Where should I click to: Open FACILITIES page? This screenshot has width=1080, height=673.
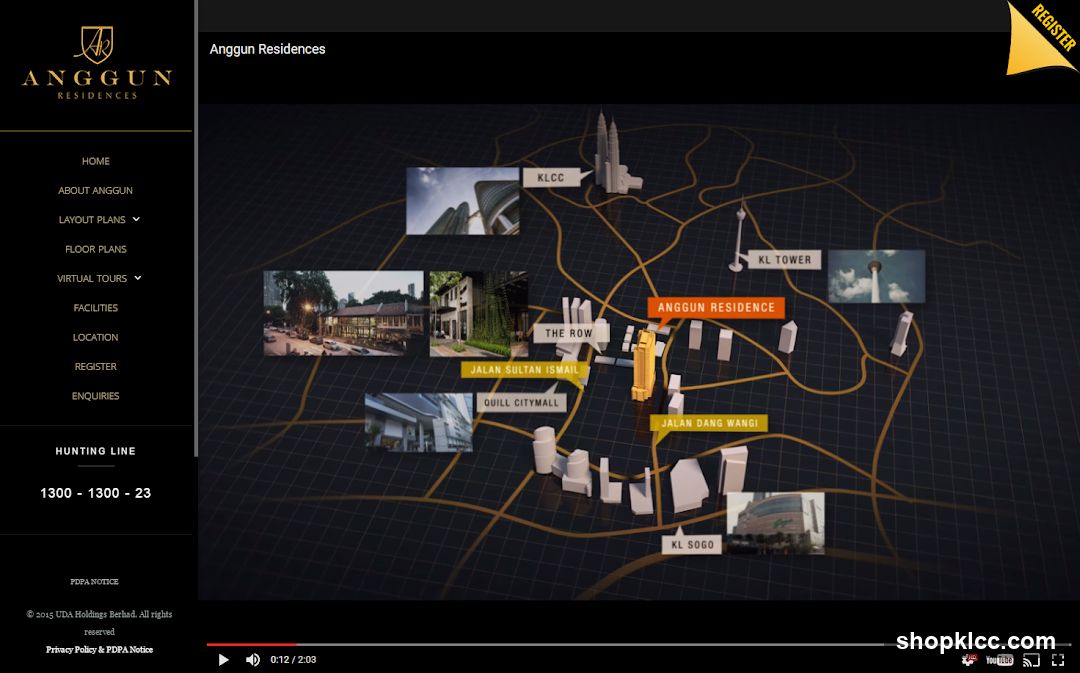pos(96,308)
